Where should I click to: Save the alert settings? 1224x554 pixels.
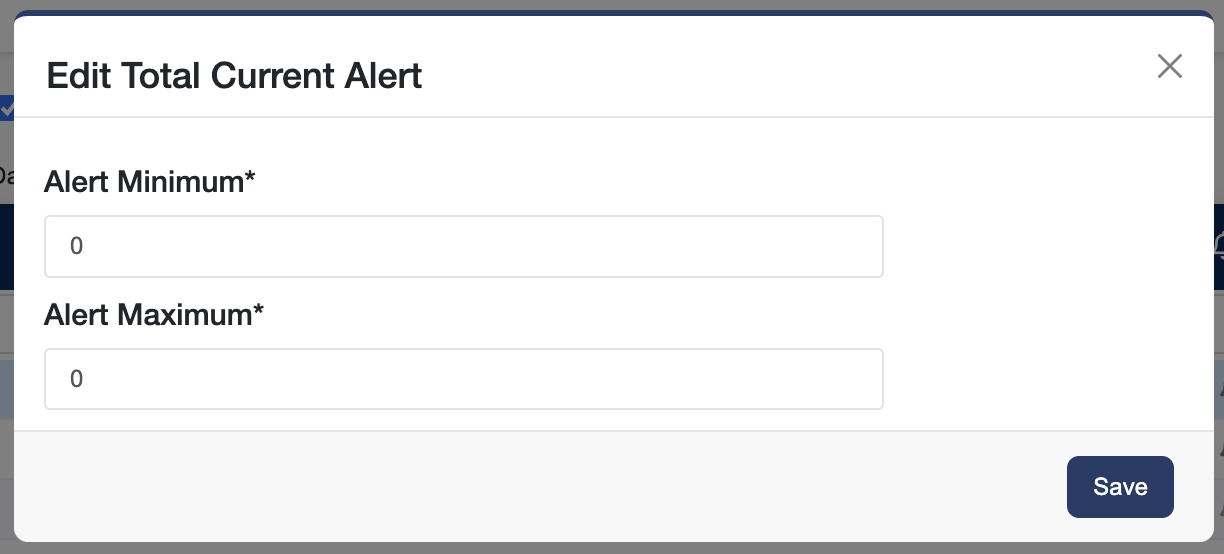pyautogui.click(x=1119, y=487)
